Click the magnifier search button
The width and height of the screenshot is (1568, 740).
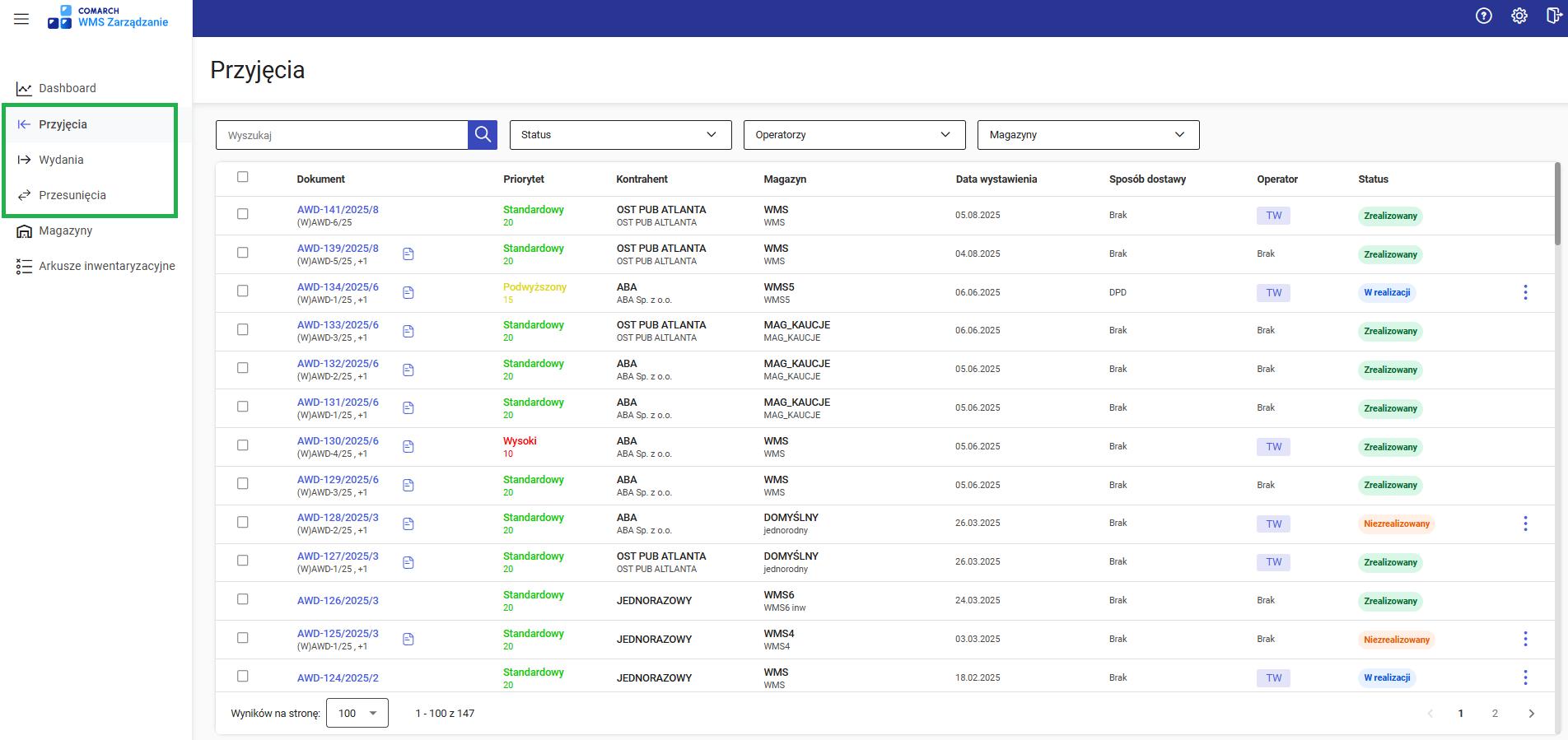coord(483,135)
